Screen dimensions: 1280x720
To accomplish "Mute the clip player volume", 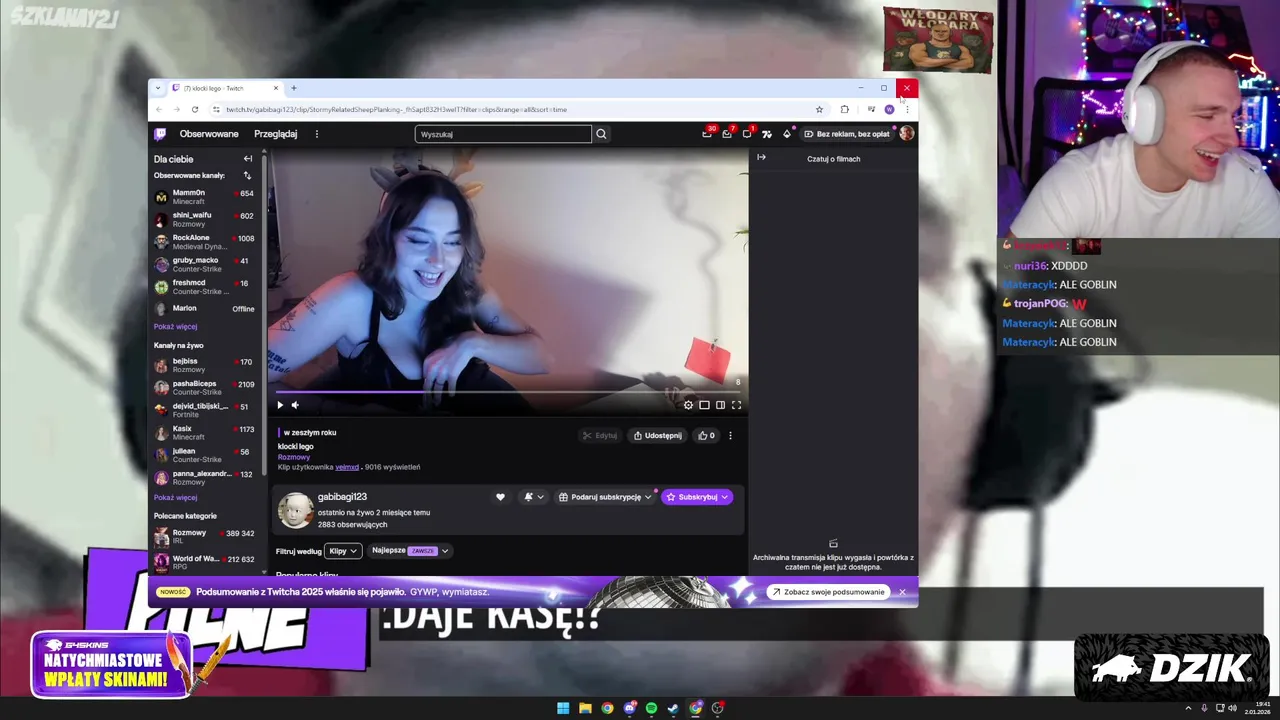I will click(x=295, y=405).
